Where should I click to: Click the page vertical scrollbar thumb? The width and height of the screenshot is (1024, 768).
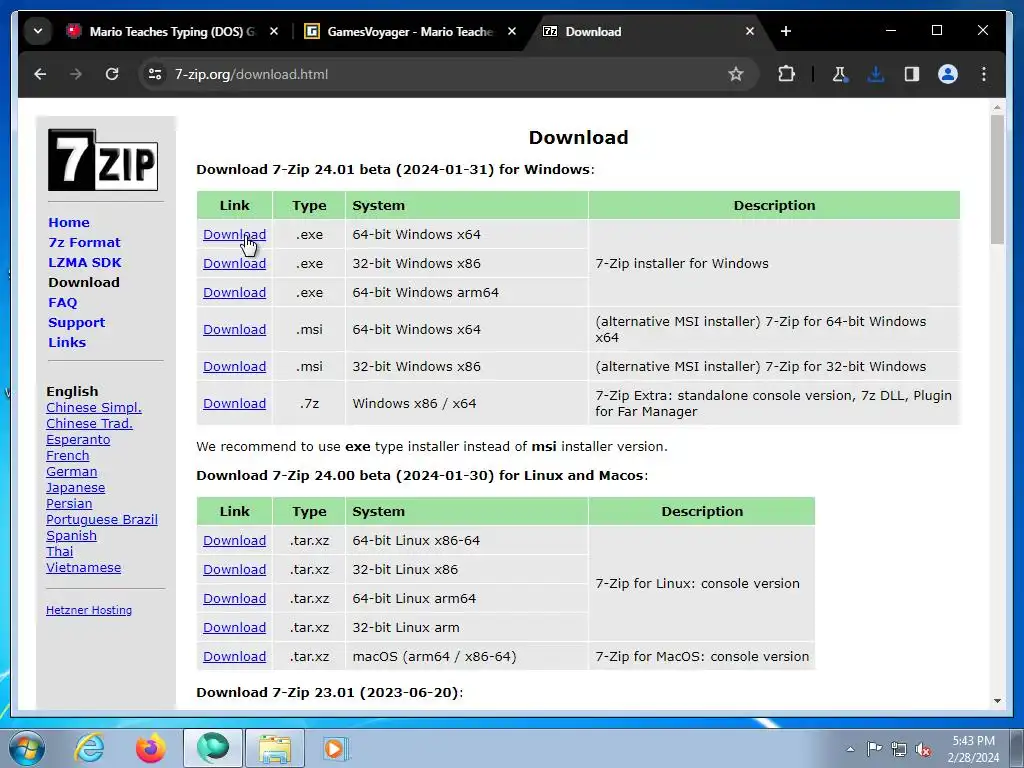click(x=997, y=180)
